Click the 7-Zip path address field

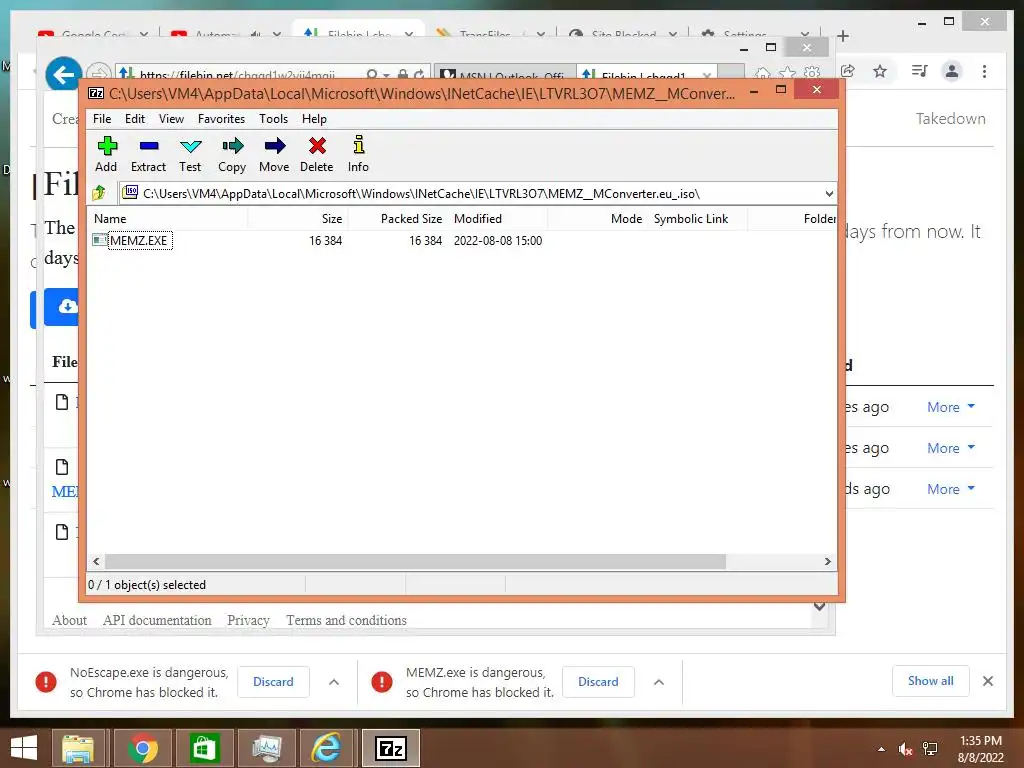coord(479,193)
